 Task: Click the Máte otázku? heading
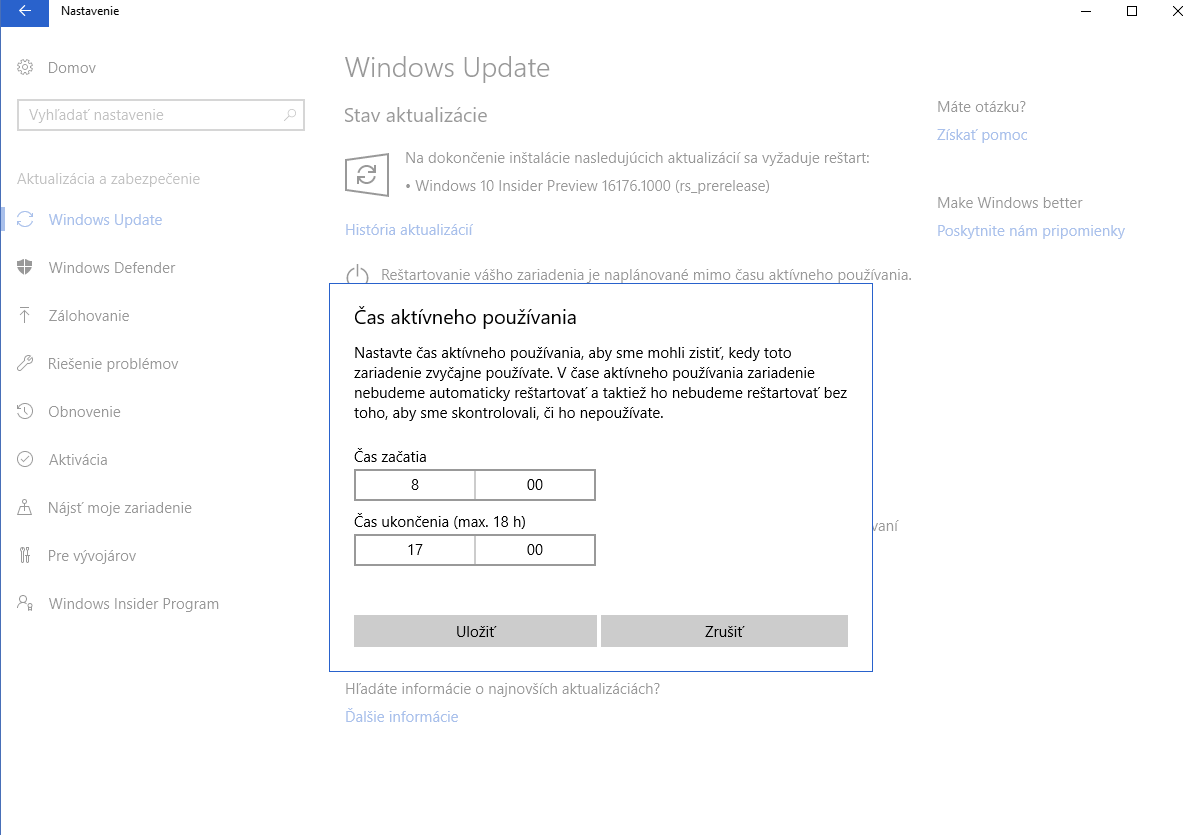[x=981, y=107]
